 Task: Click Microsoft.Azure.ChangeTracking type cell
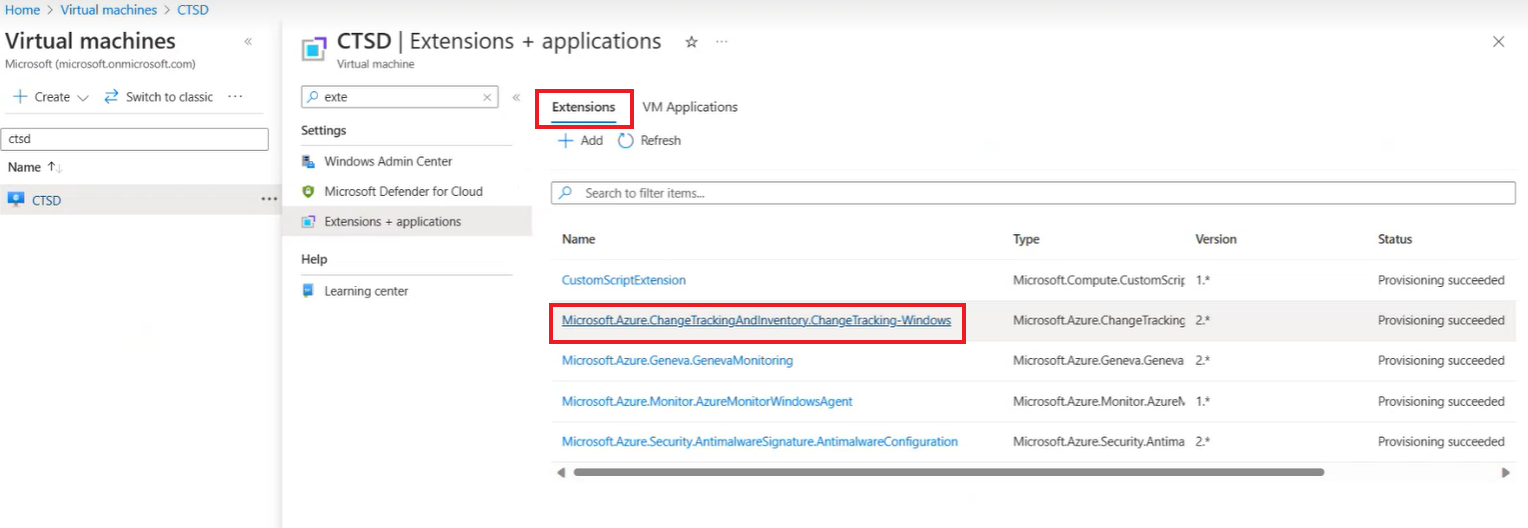(1099, 320)
